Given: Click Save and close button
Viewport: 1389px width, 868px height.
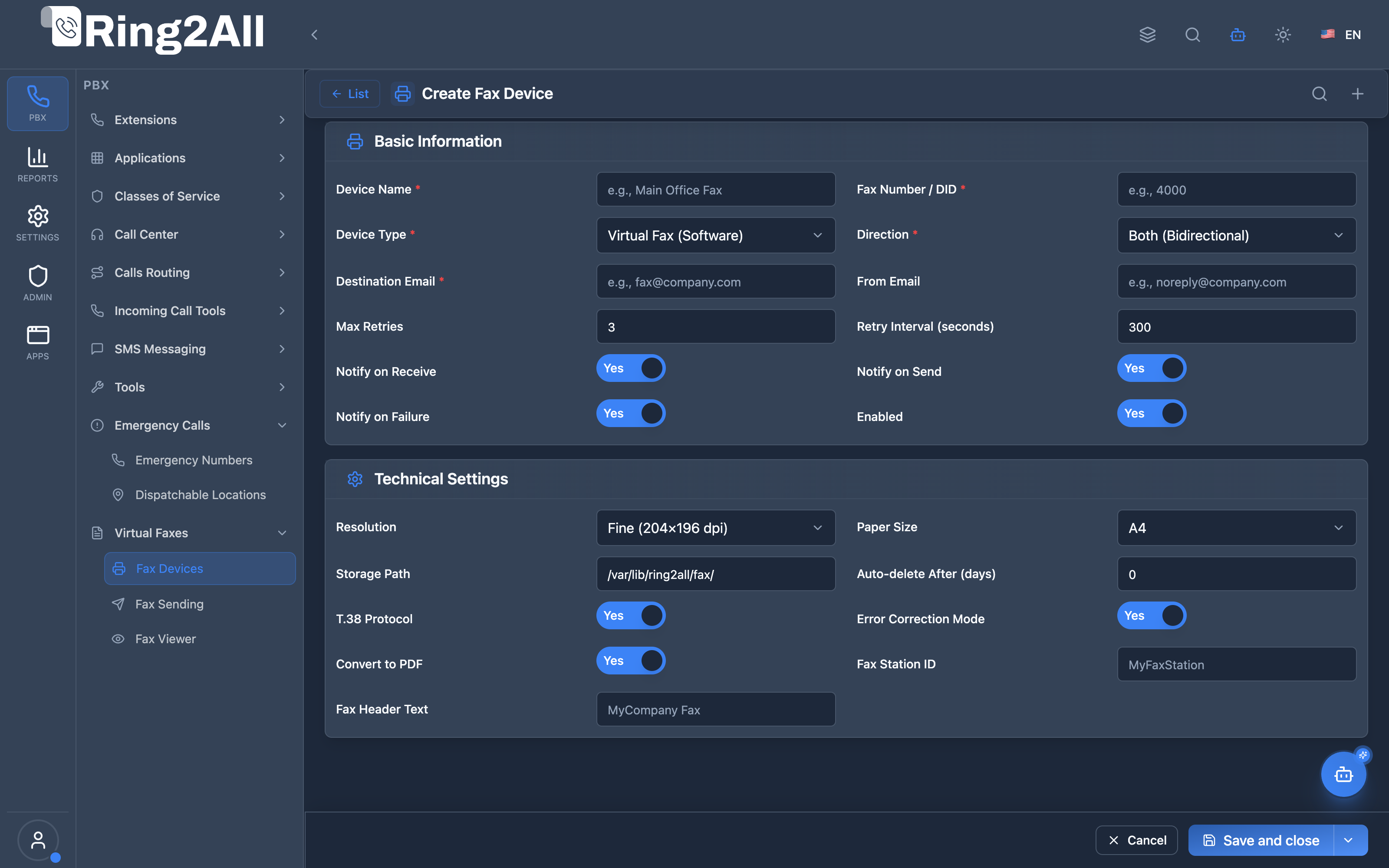Looking at the screenshot, I should click(x=1261, y=841).
